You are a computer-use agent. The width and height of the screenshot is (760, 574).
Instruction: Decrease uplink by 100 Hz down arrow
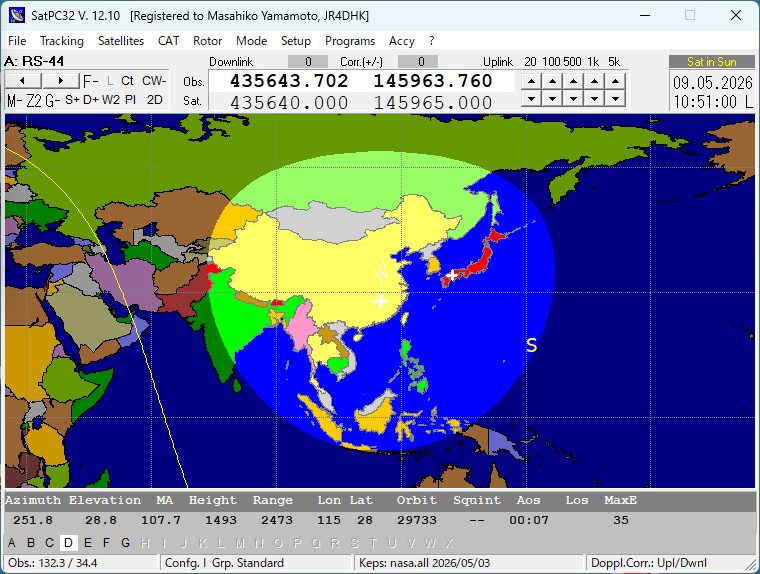point(552,99)
